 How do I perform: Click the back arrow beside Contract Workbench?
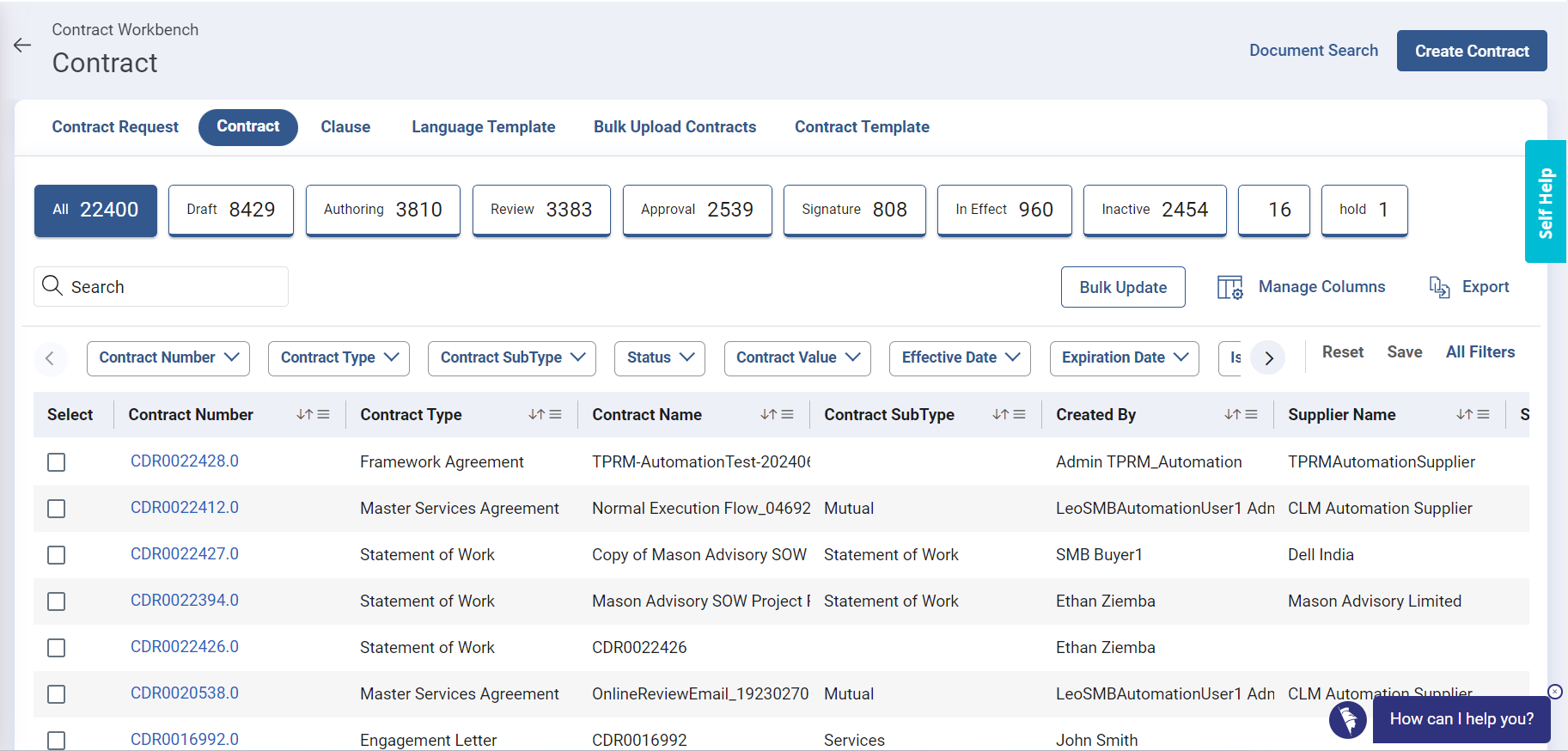coord(22,46)
